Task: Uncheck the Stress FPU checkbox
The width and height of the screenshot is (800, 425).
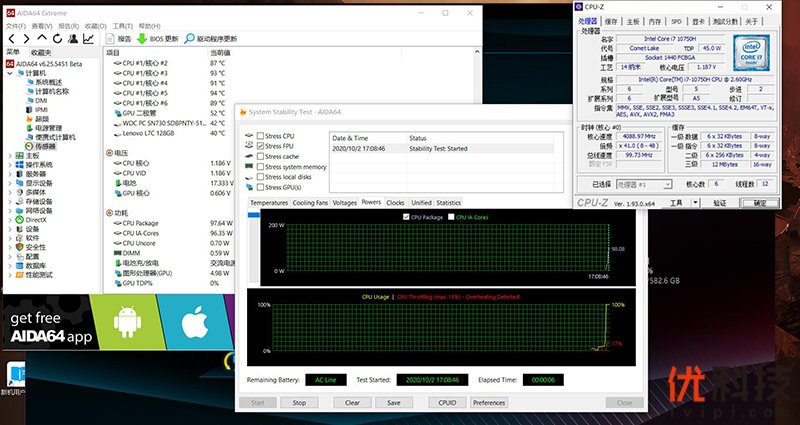Action: coord(261,146)
